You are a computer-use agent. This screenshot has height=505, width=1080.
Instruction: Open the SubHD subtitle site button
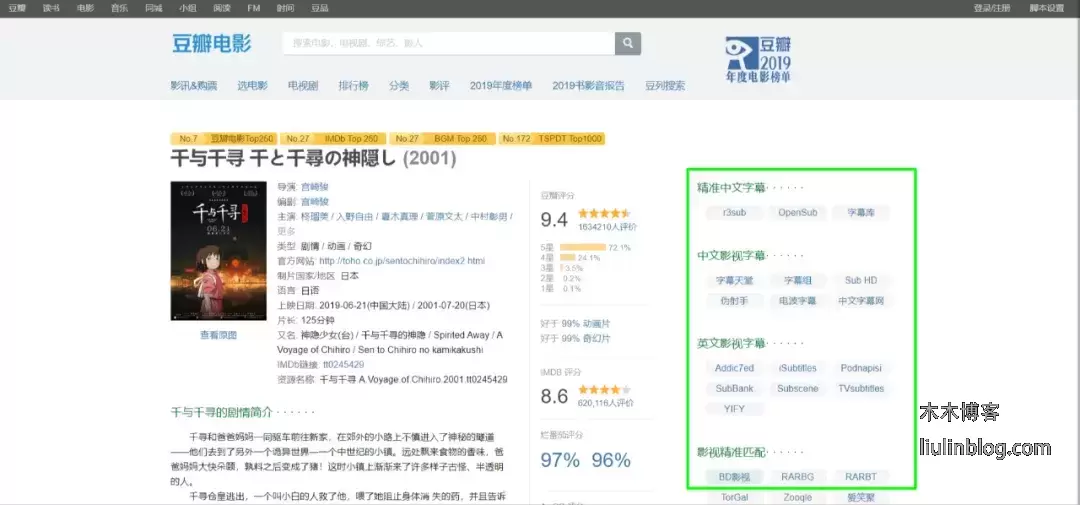pos(860,281)
